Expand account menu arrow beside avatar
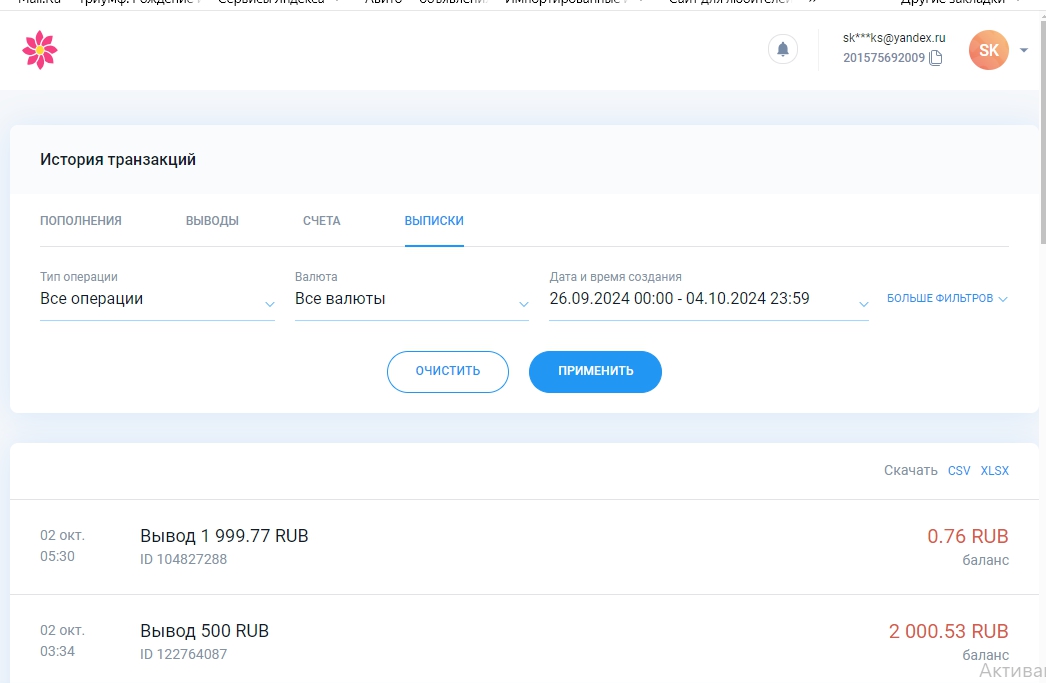The image size is (1046, 683). [x=1024, y=50]
